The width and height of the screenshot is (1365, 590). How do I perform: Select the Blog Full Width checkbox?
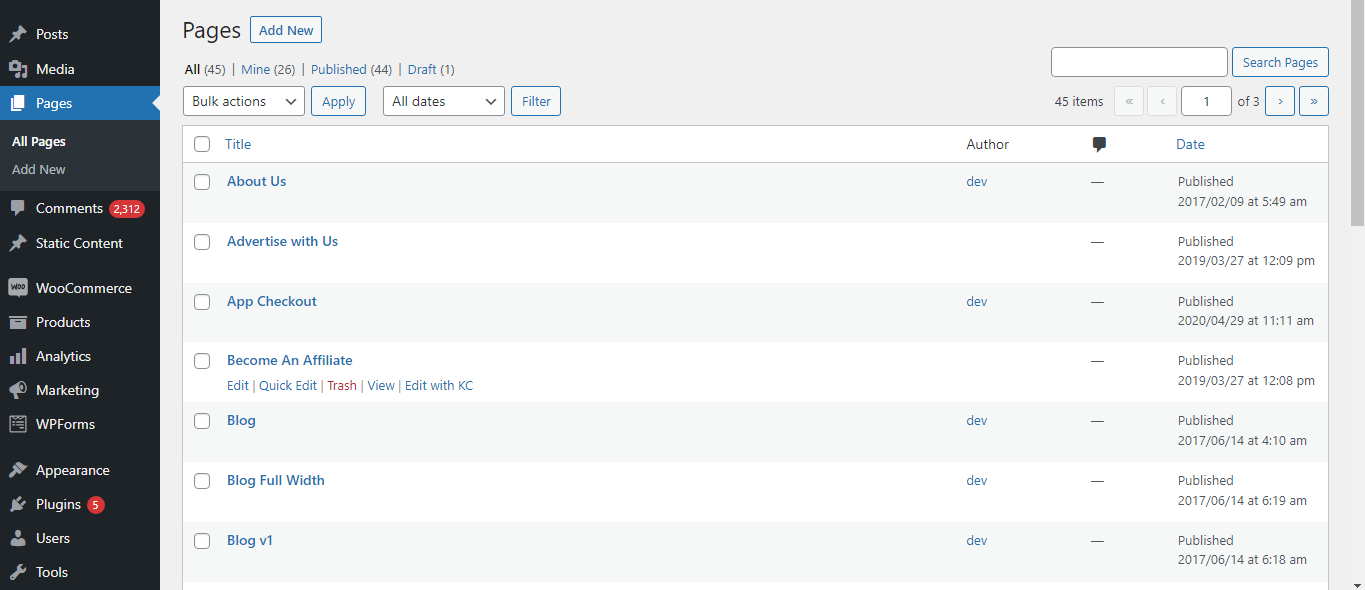pos(202,481)
